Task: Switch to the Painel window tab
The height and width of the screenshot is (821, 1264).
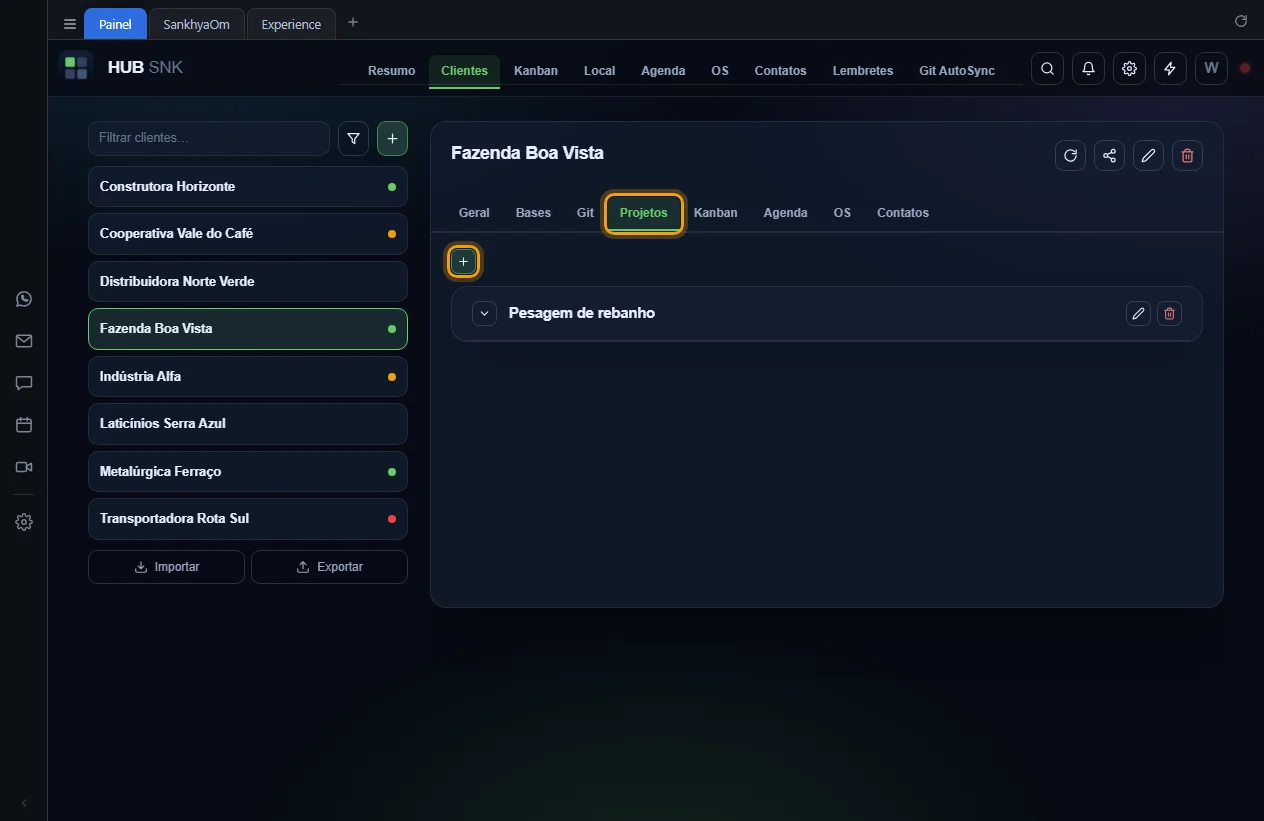Action: tap(115, 24)
